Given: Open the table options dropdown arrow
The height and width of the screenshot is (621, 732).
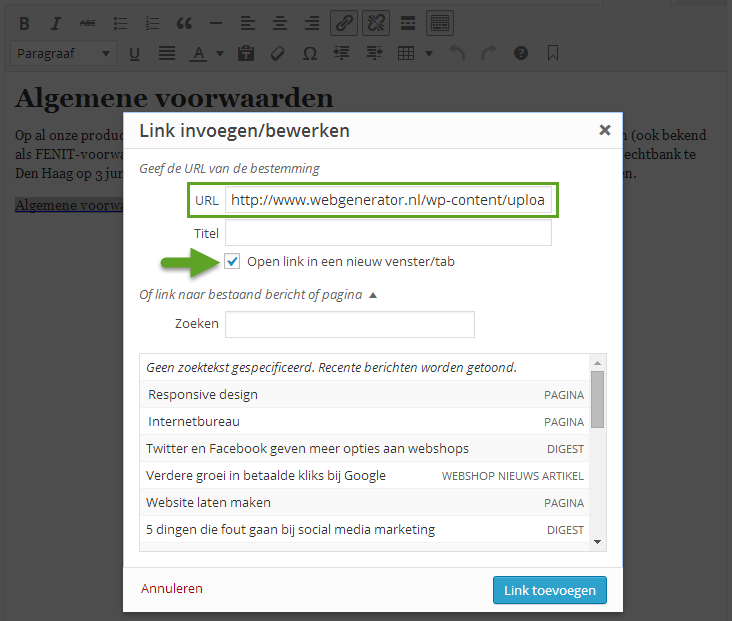Looking at the screenshot, I should [429, 54].
